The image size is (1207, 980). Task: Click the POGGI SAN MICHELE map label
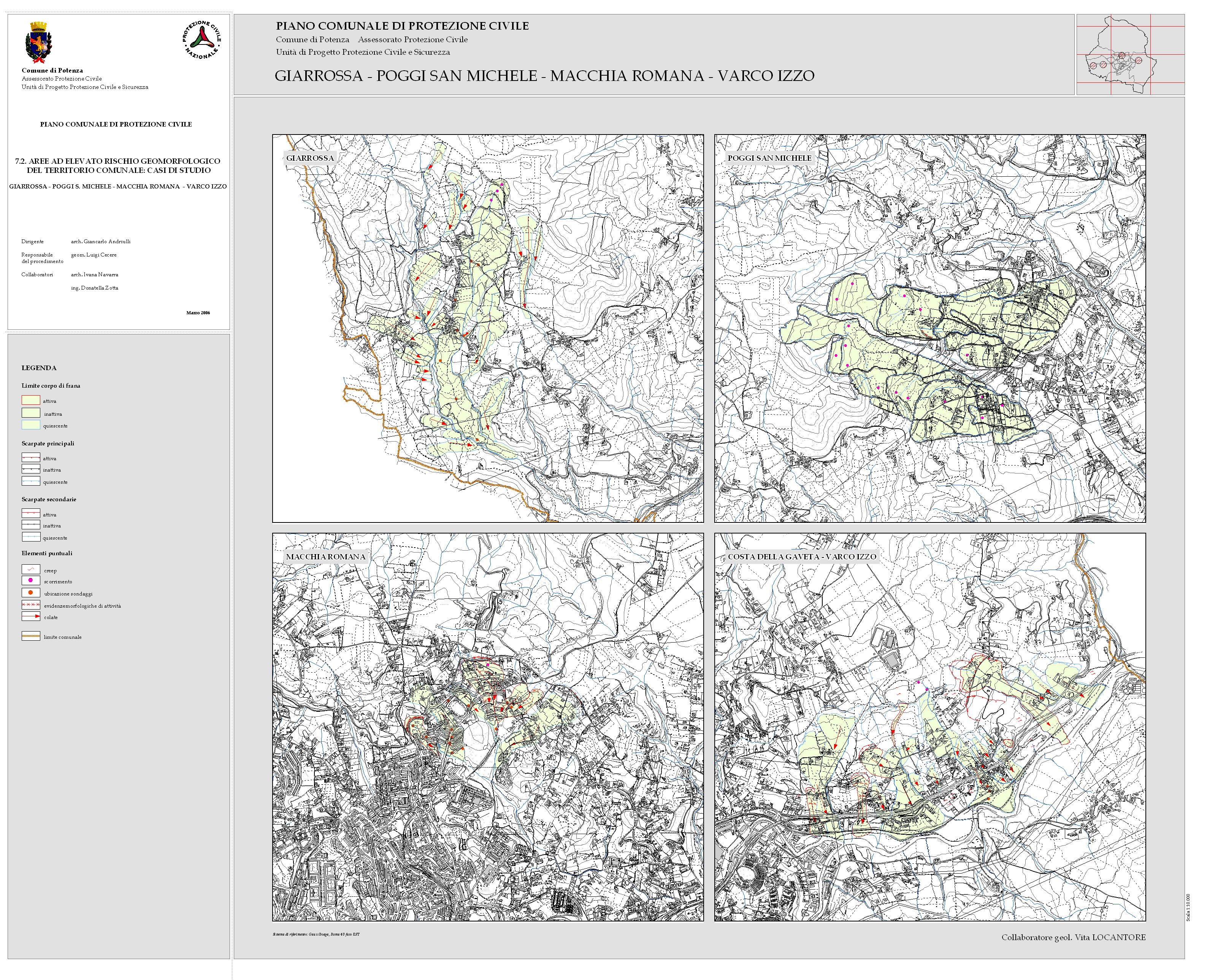pyautogui.click(x=769, y=158)
